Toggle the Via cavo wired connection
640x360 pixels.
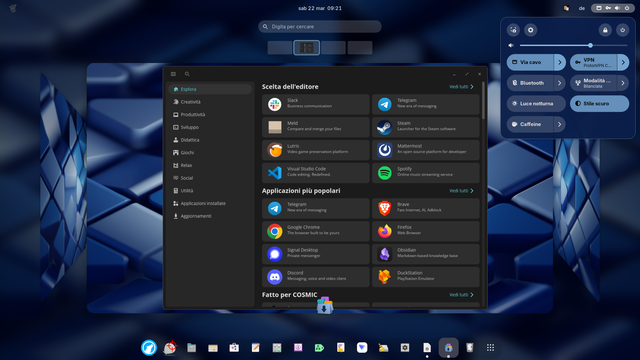pyautogui.click(x=530, y=62)
